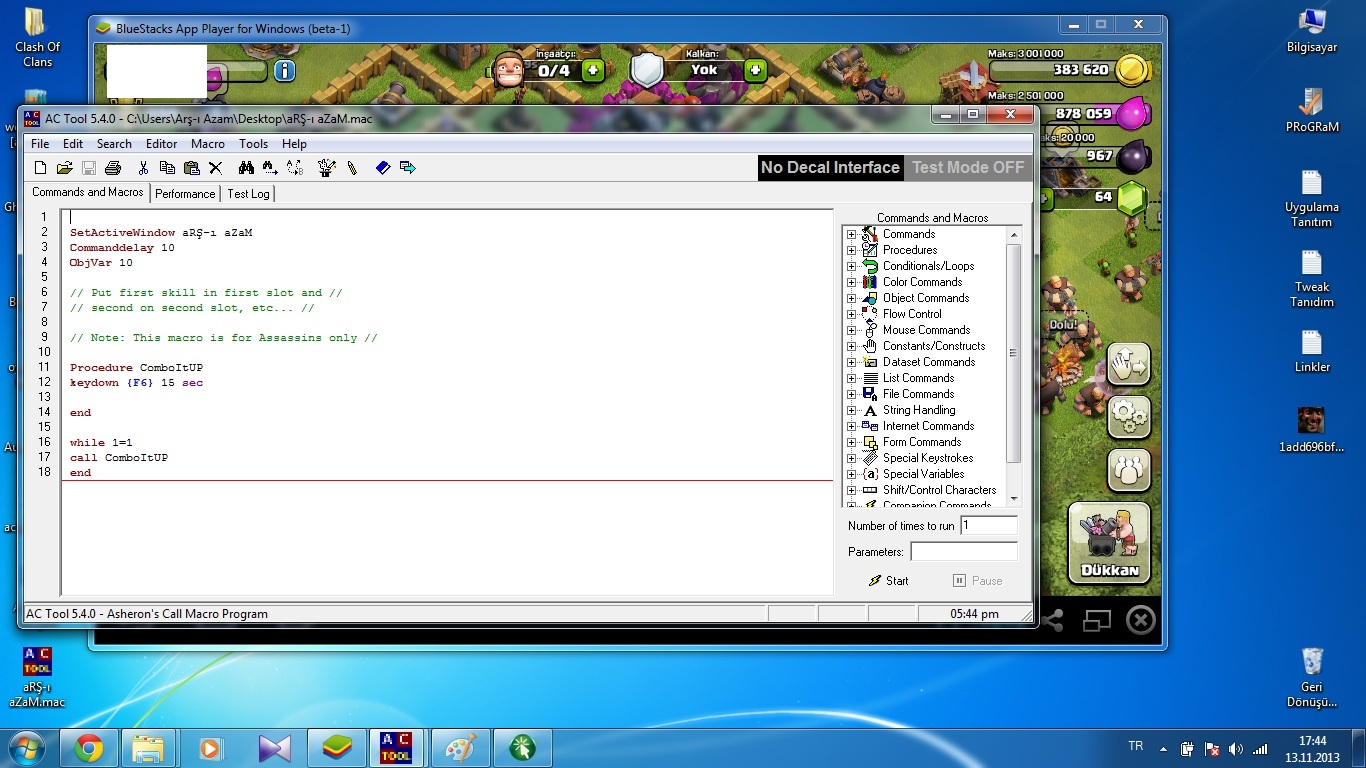Click the BlueStacks share icon at bottom

coord(1052,621)
